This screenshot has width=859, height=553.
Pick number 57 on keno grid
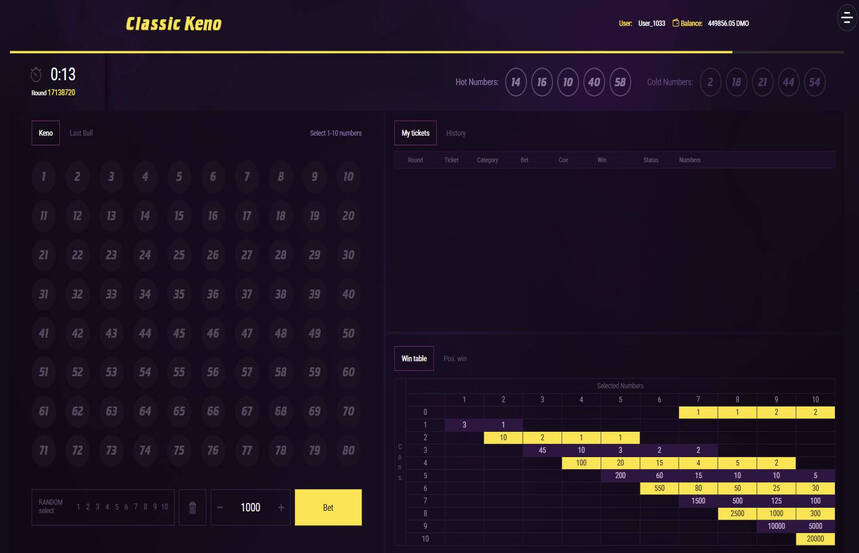247,372
